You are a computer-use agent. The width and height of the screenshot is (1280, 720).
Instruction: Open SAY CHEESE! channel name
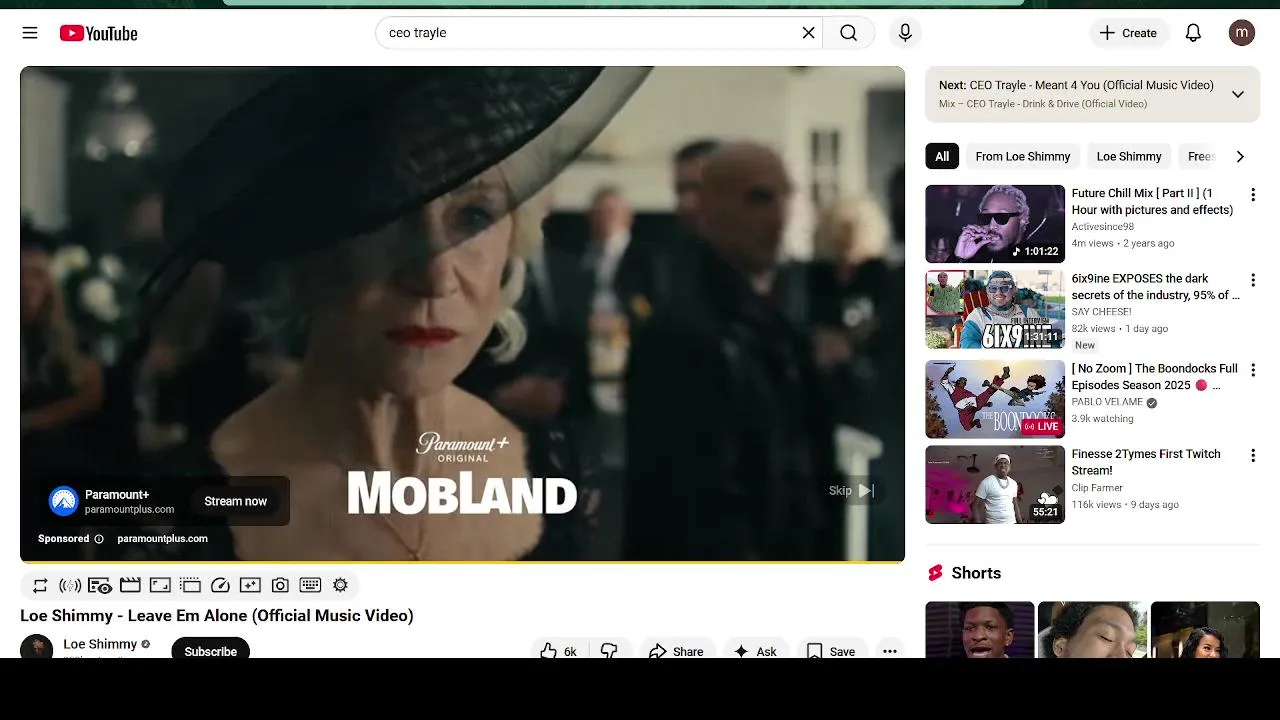coord(1101,312)
